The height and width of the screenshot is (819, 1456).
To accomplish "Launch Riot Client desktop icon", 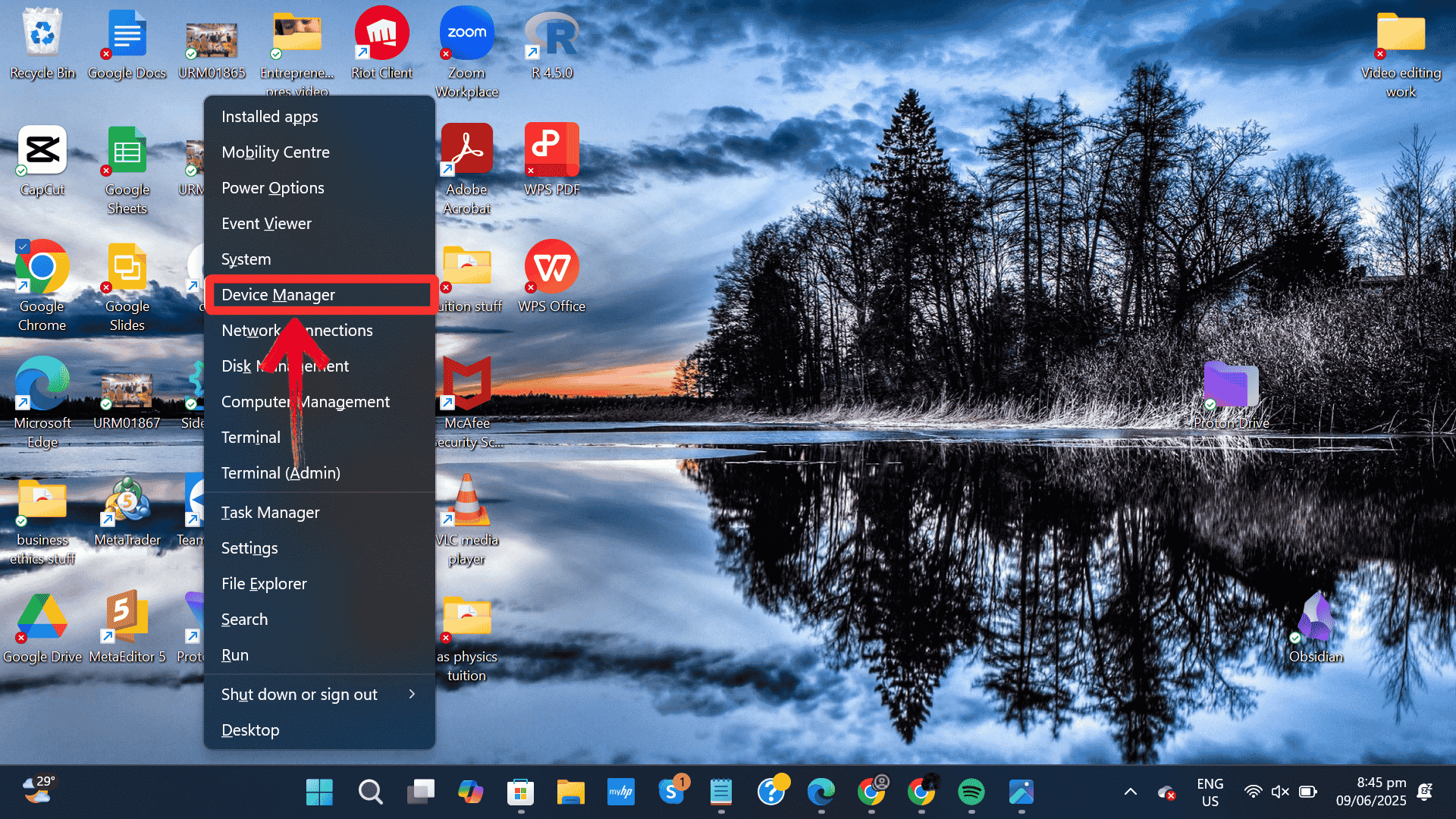I will coord(381,33).
